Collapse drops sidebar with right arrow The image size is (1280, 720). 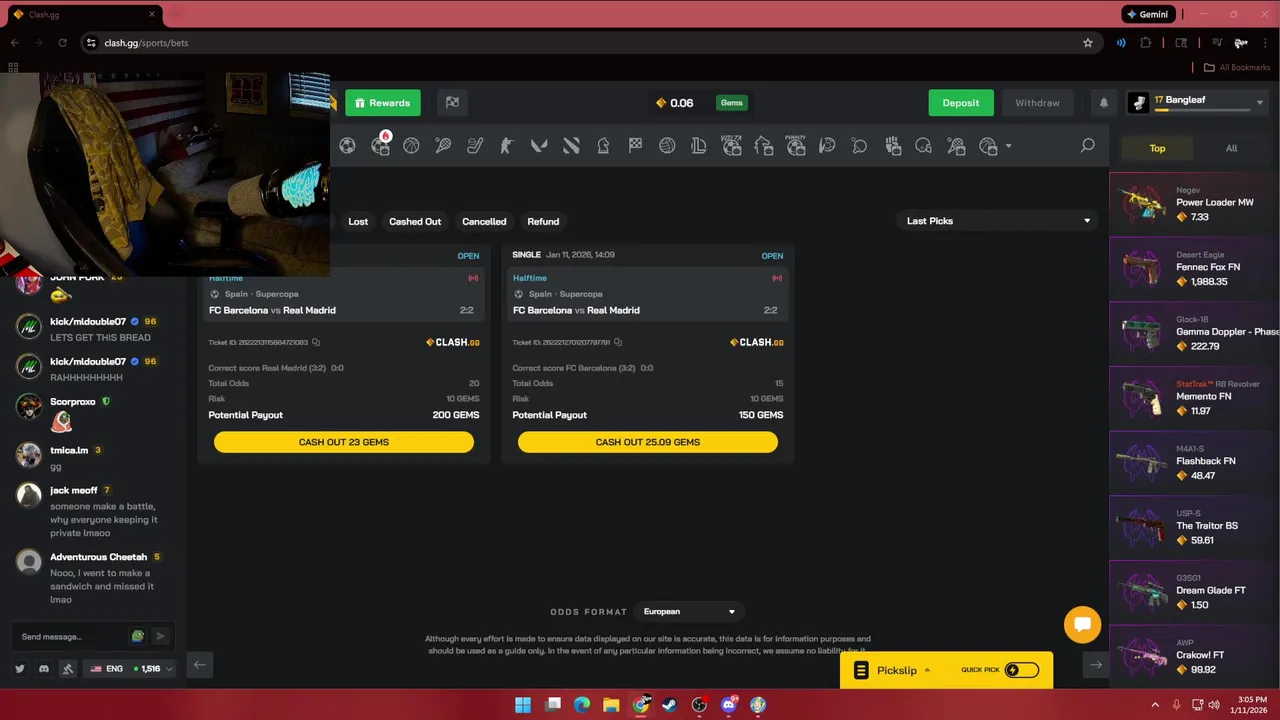click(1096, 665)
